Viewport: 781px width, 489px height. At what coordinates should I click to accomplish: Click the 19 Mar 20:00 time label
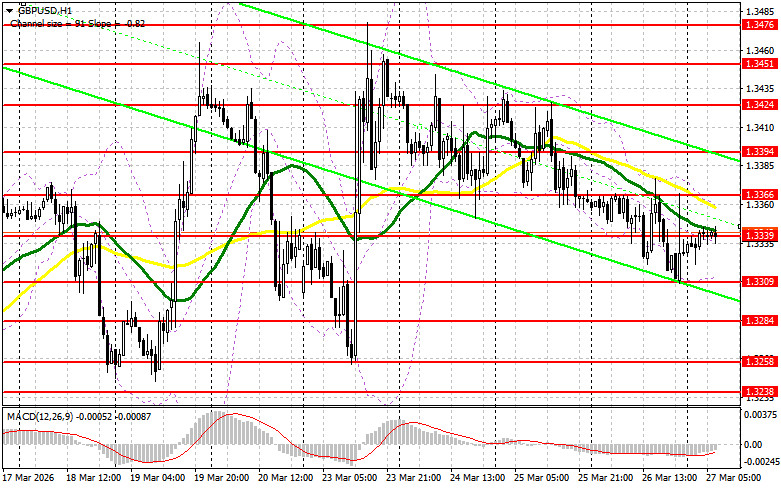coord(222,478)
